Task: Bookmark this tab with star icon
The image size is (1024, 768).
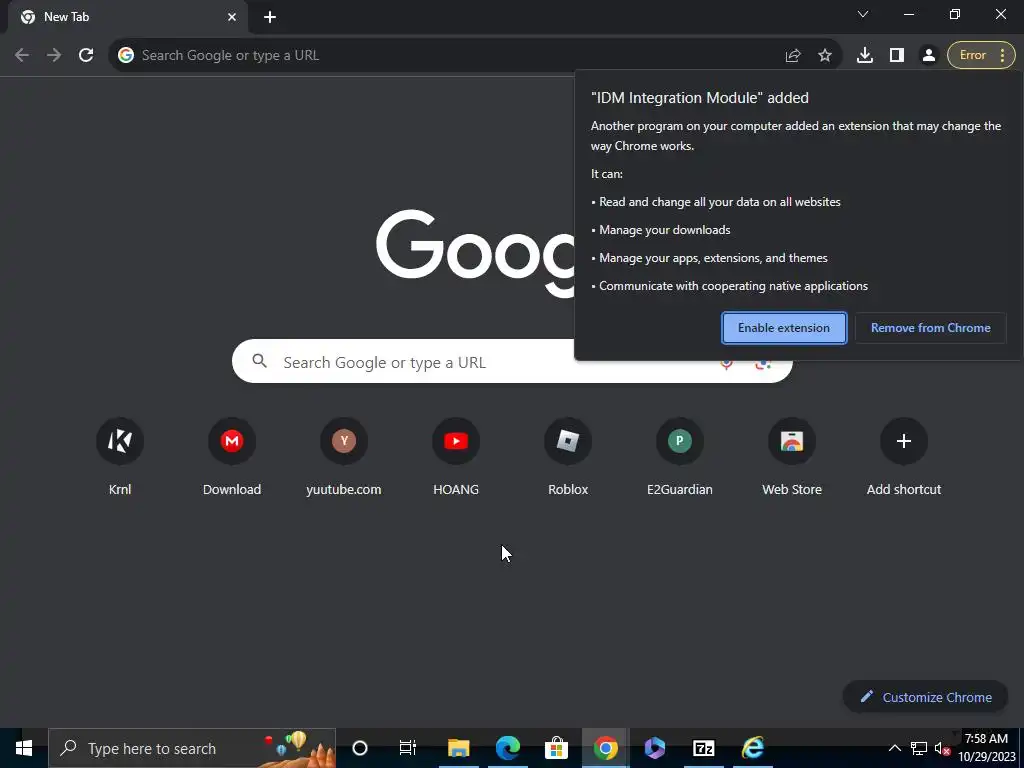Action: click(825, 56)
